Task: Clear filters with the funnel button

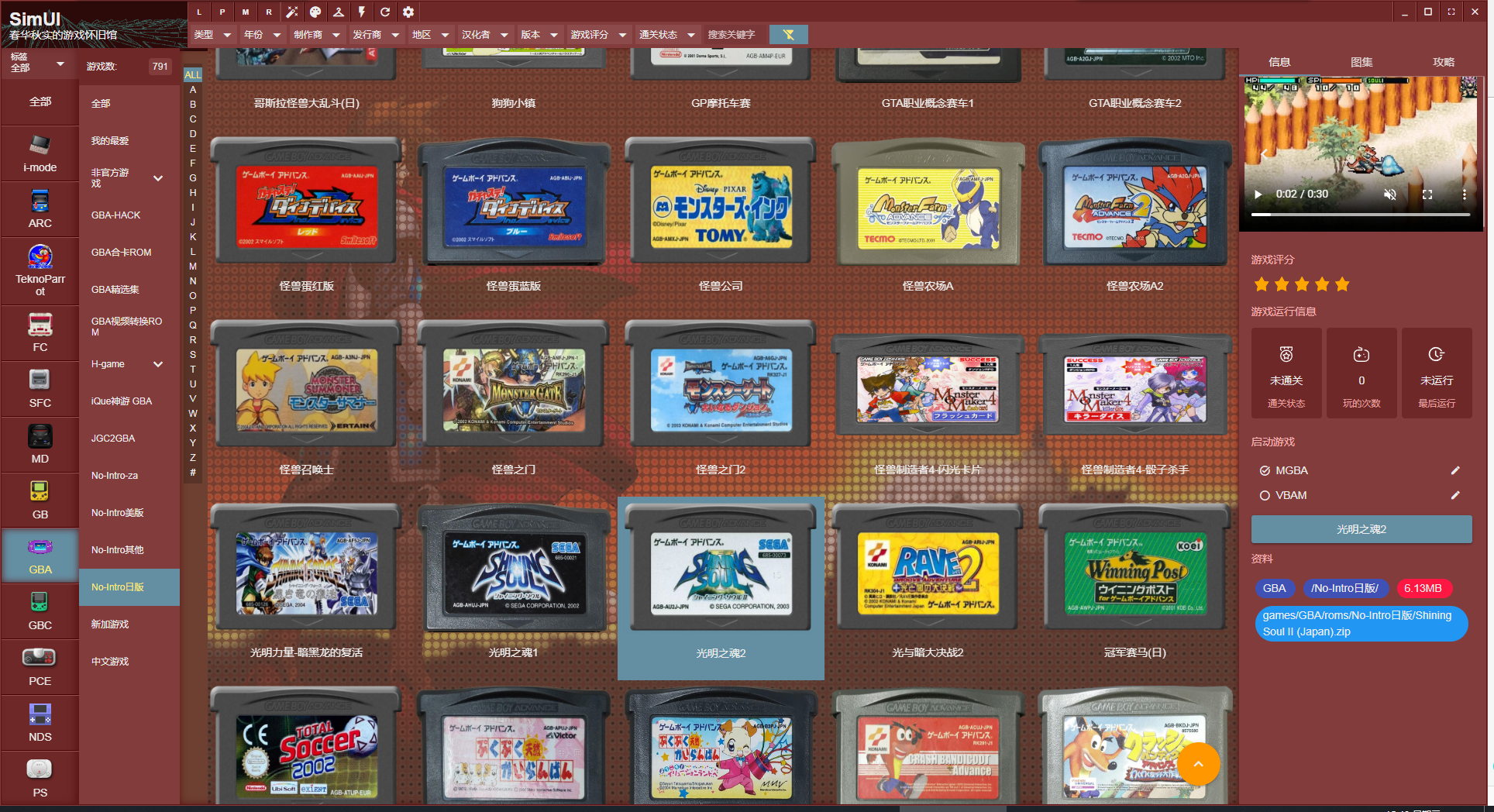Action: [x=789, y=34]
